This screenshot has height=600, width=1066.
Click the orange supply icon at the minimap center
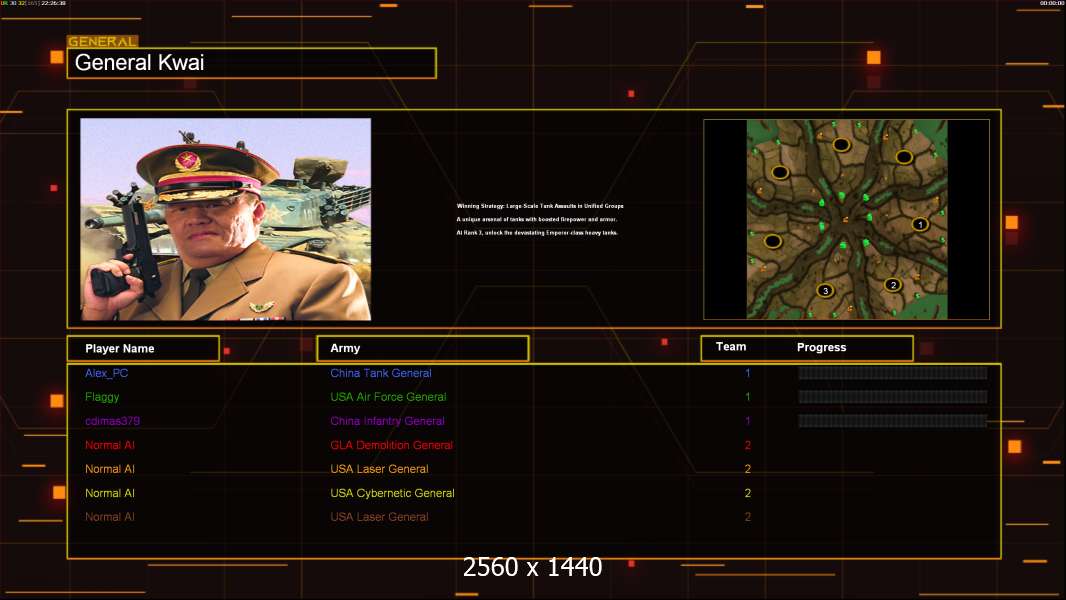pyautogui.click(x=846, y=219)
